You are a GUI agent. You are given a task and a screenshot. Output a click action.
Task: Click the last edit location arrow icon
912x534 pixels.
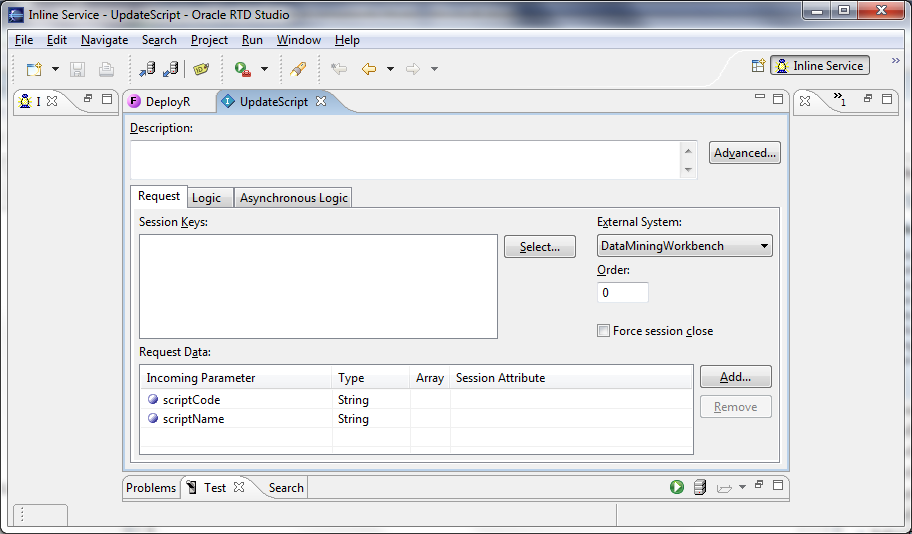click(339, 69)
